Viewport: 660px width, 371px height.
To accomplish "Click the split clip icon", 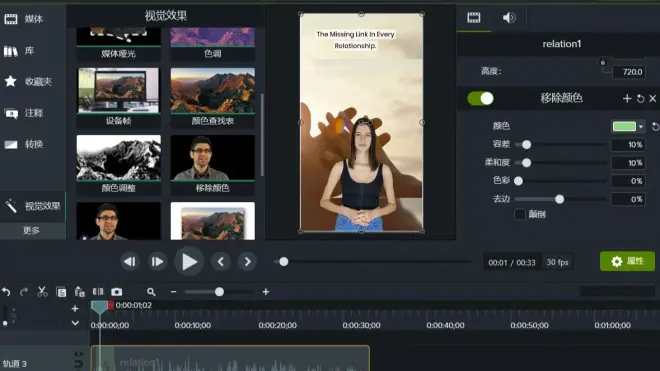I will click(x=98, y=291).
